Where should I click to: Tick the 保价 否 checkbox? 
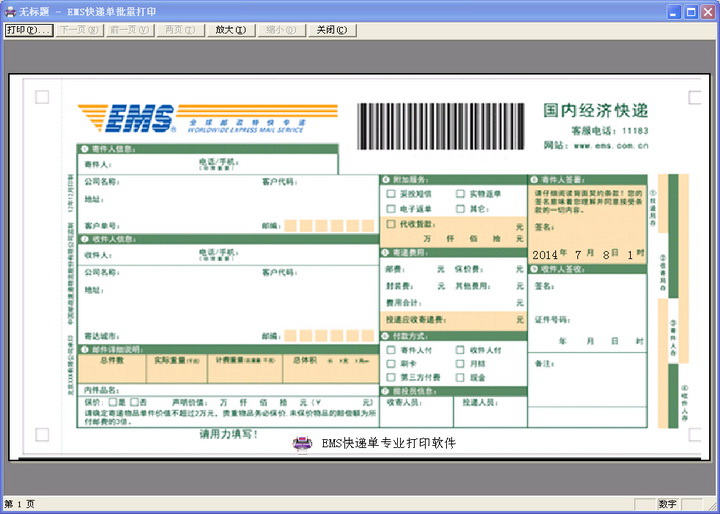point(135,402)
